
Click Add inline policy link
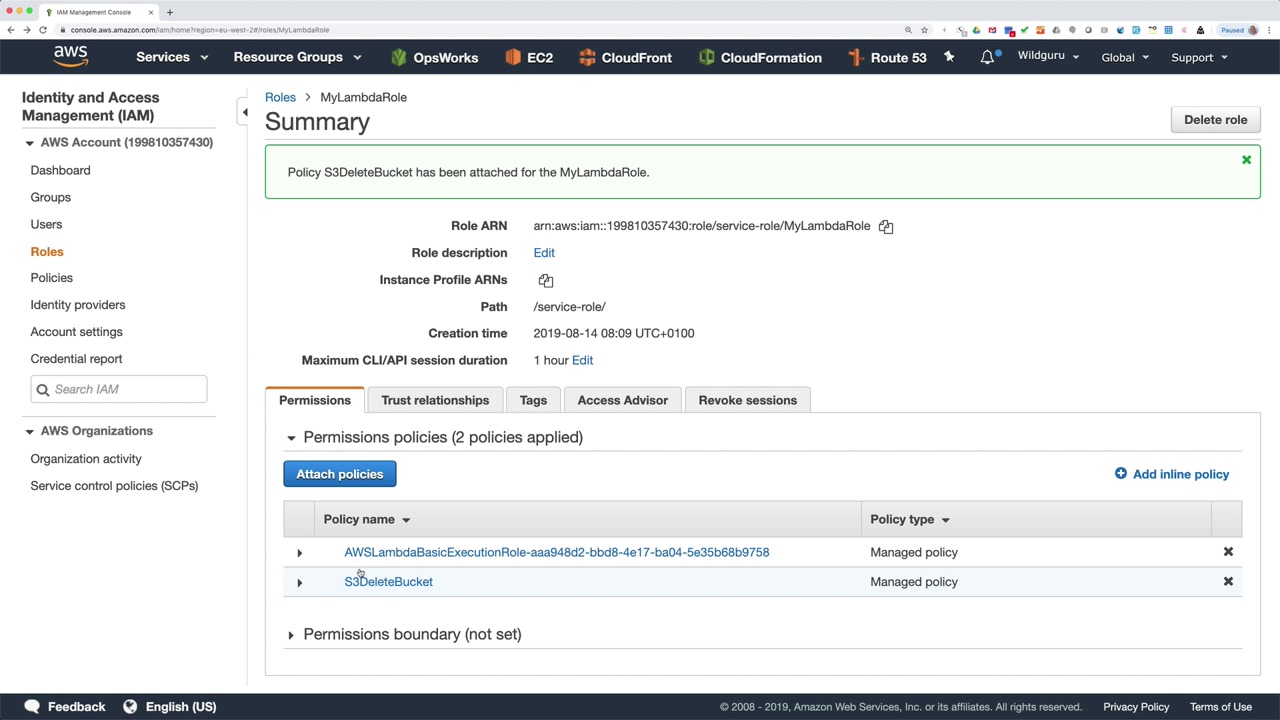tap(1172, 474)
